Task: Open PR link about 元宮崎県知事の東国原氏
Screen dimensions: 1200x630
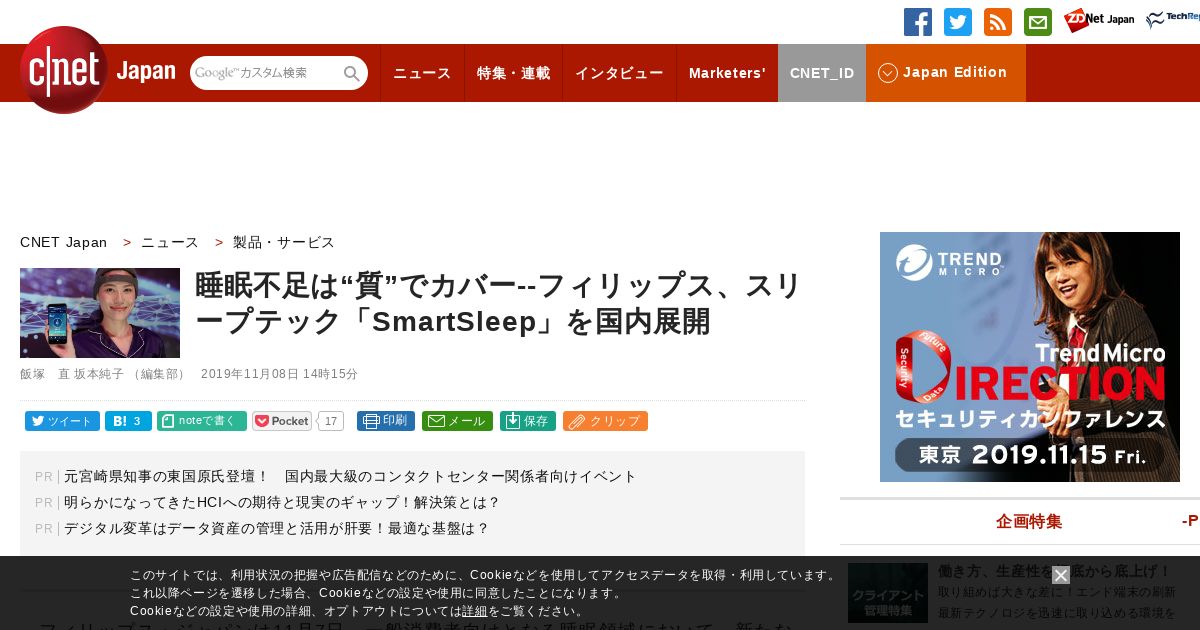Action: click(350, 476)
